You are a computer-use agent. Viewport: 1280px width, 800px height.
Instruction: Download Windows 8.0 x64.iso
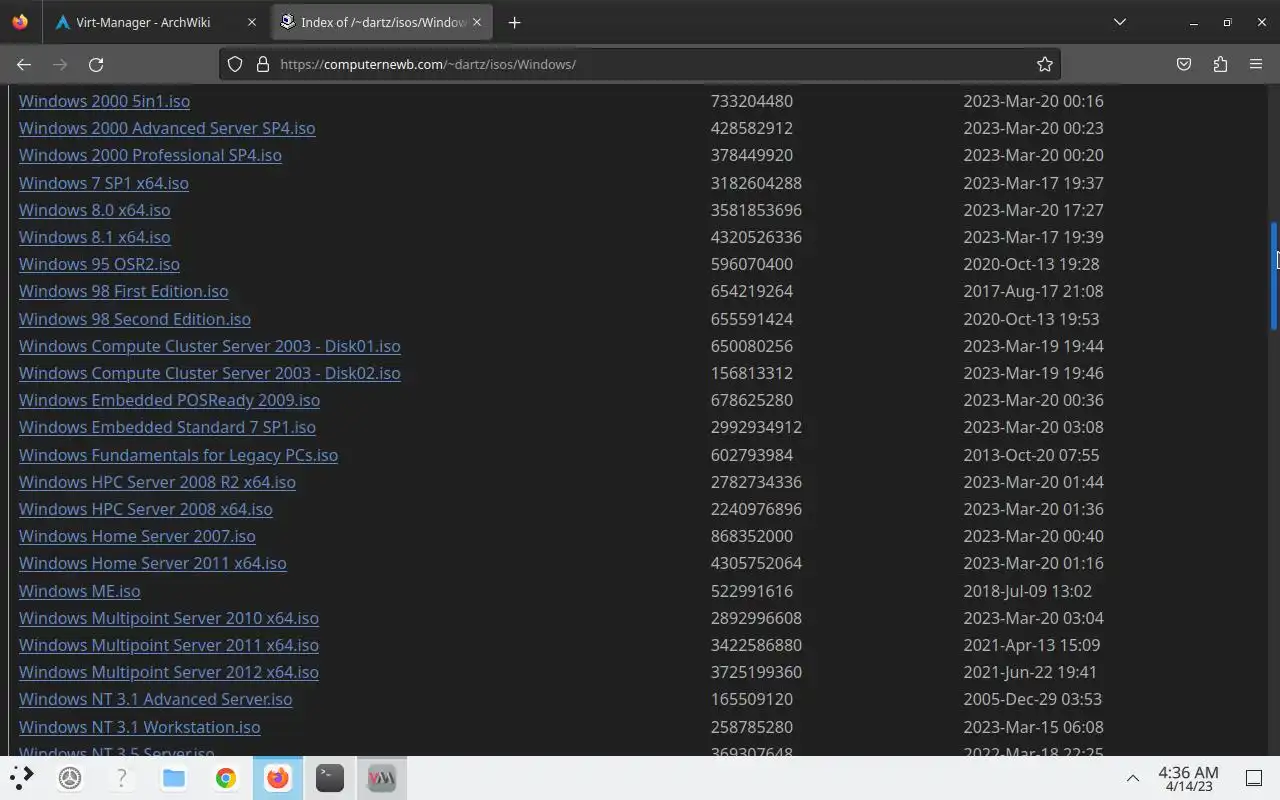[95, 210]
